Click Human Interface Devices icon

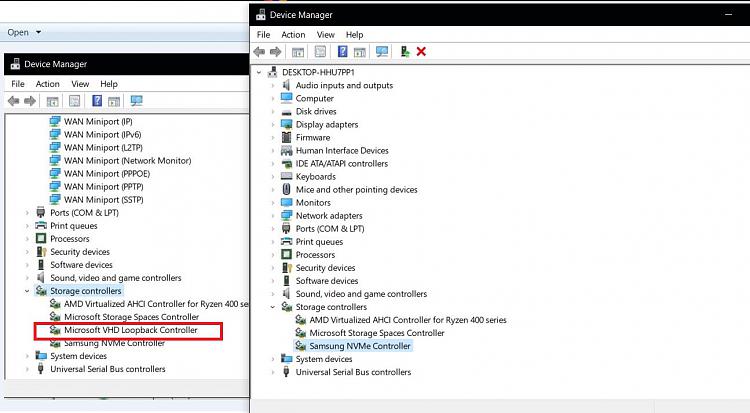click(286, 150)
